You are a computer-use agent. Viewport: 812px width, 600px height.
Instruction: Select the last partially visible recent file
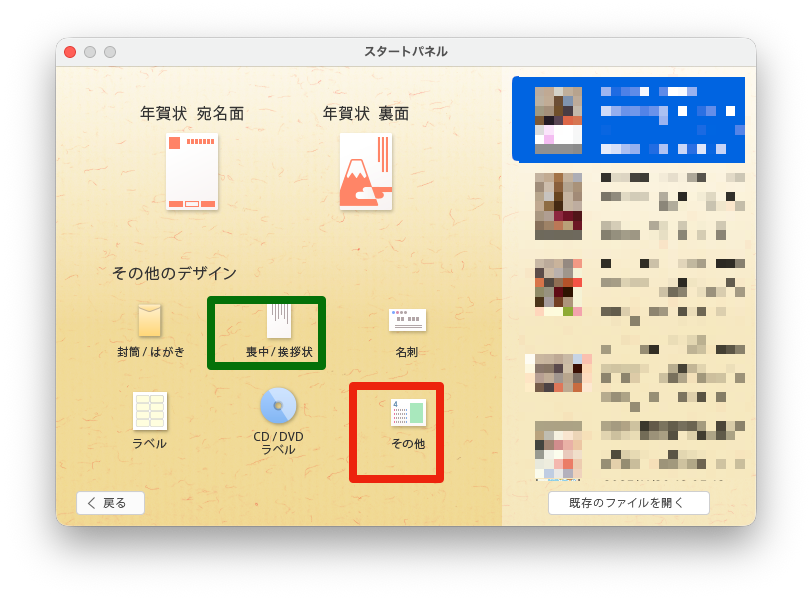click(x=558, y=450)
